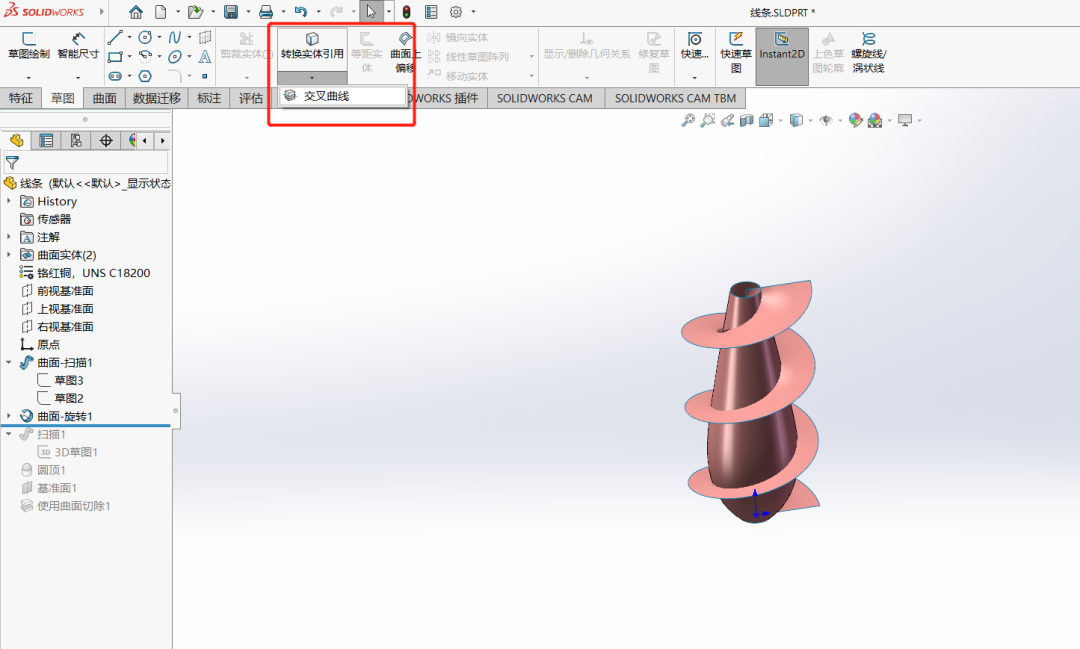Click the Zoom to Fit magnifier icon
1080x649 pixels.
click(687, 120)
